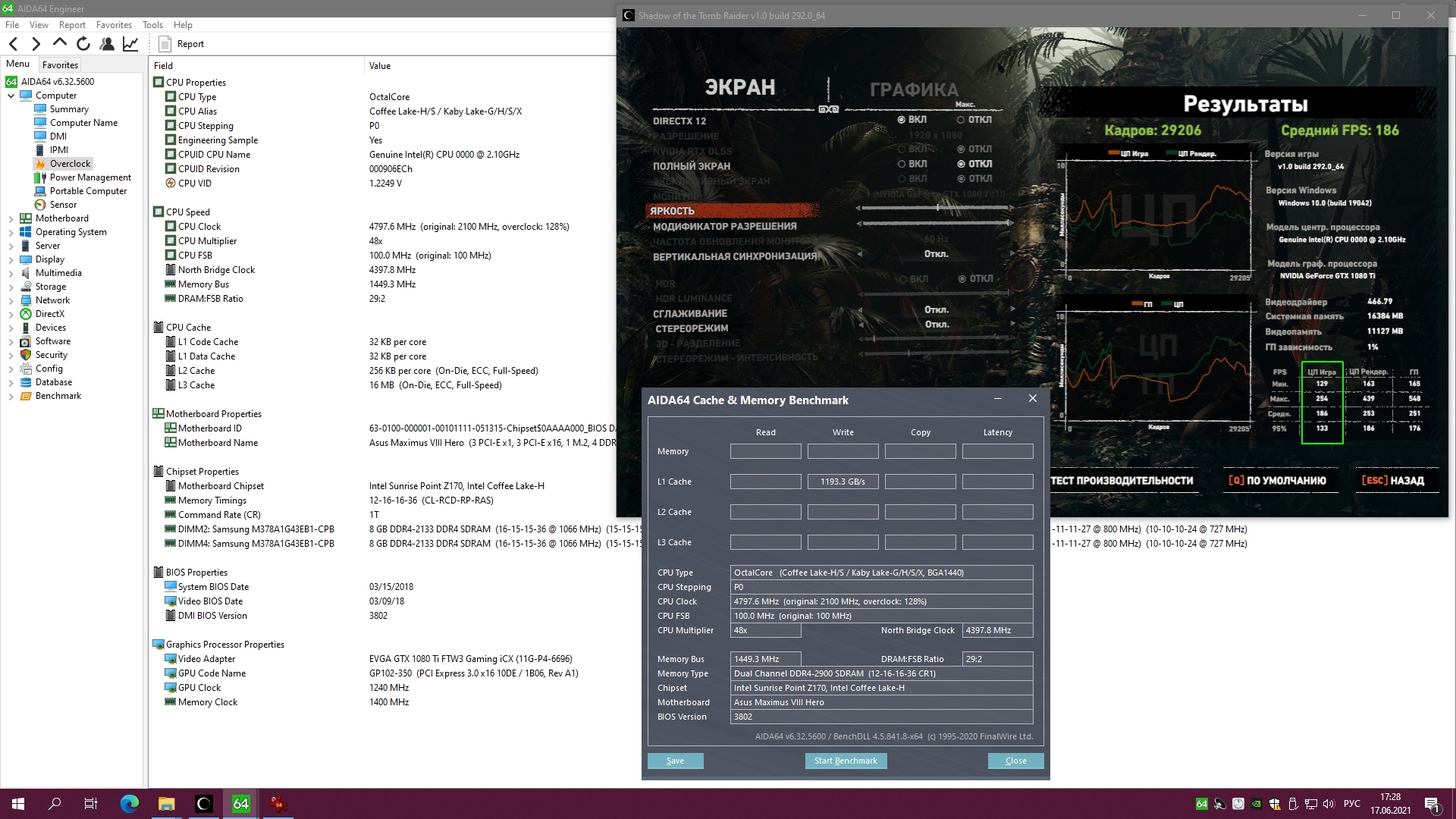Open AIDA64 icon in Windows taskbar

point(240,804)
